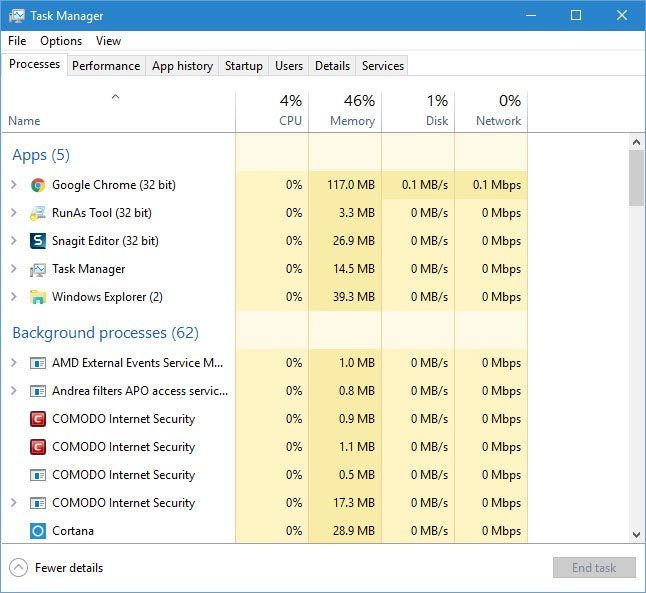This screenshot has width=646, height=593.
Task: Click the Google Chrome icon in process list
Action: pos(38,185)
